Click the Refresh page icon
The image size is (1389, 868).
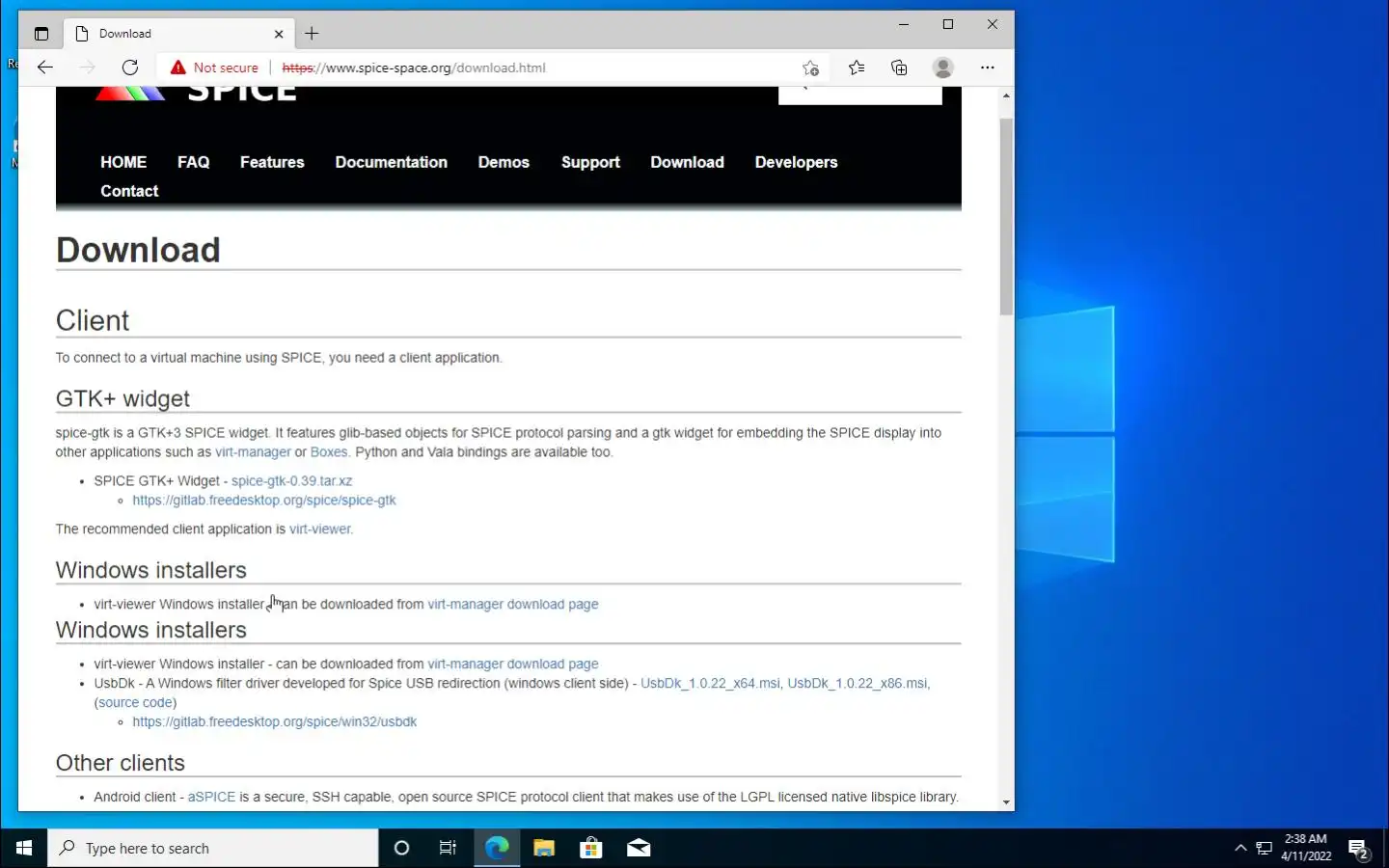130,68
